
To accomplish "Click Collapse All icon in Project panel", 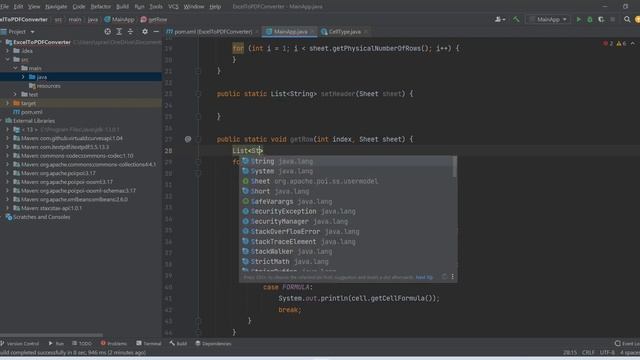I will (130, 31).
